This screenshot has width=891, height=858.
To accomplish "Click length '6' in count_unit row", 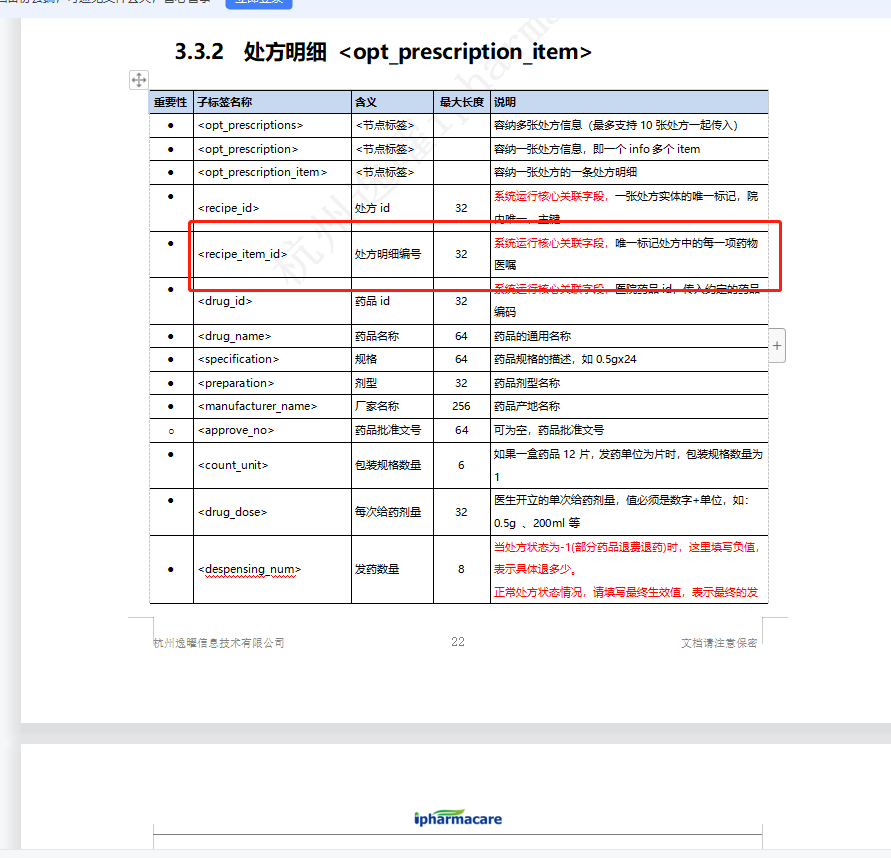I will (x=461, y=465).
